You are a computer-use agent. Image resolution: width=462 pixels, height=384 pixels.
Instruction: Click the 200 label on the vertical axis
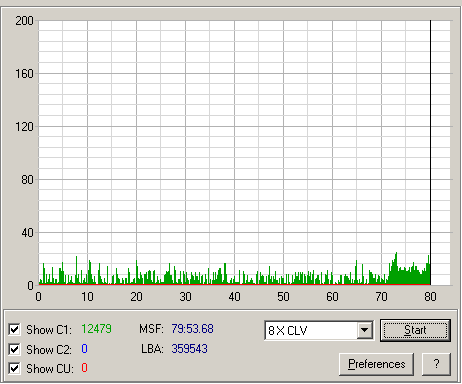[24, 21]
